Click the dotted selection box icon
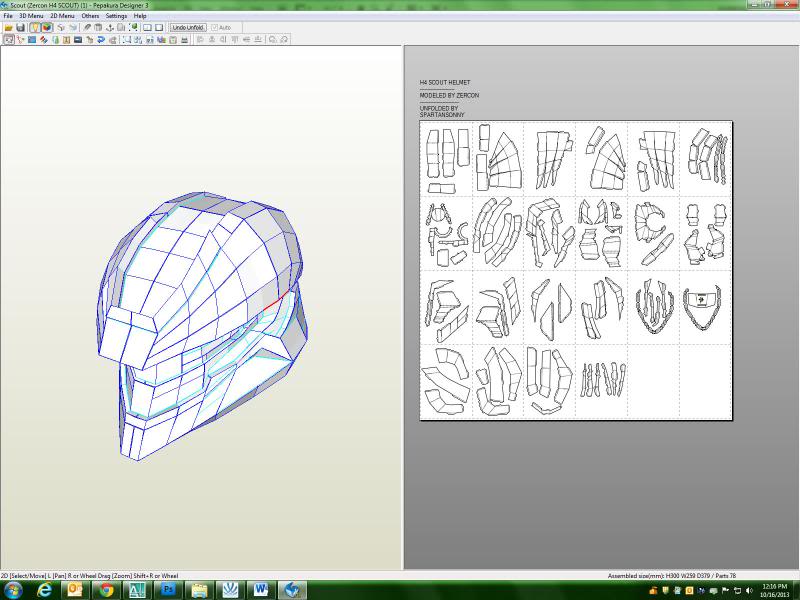Image resolution: width=800 pixels, height=600 pixels. click(127, 40)
